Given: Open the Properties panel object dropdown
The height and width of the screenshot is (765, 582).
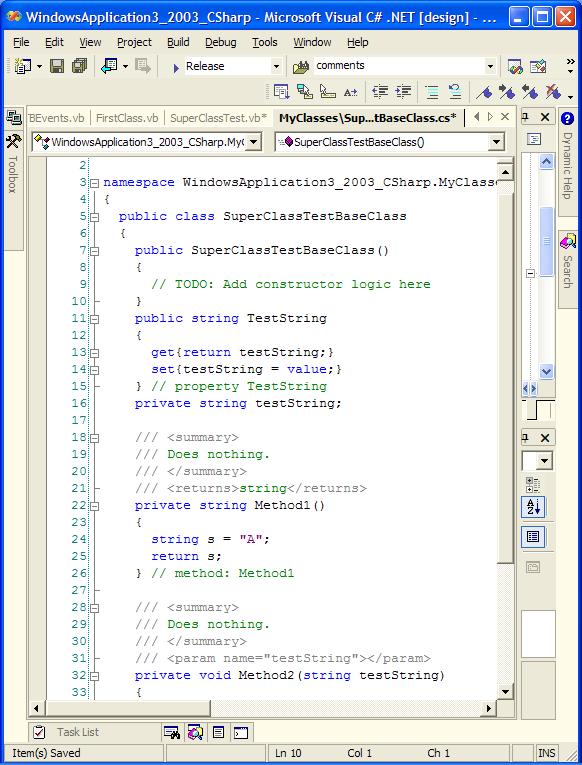Looking at the screenshot, I should coord(545,460).
